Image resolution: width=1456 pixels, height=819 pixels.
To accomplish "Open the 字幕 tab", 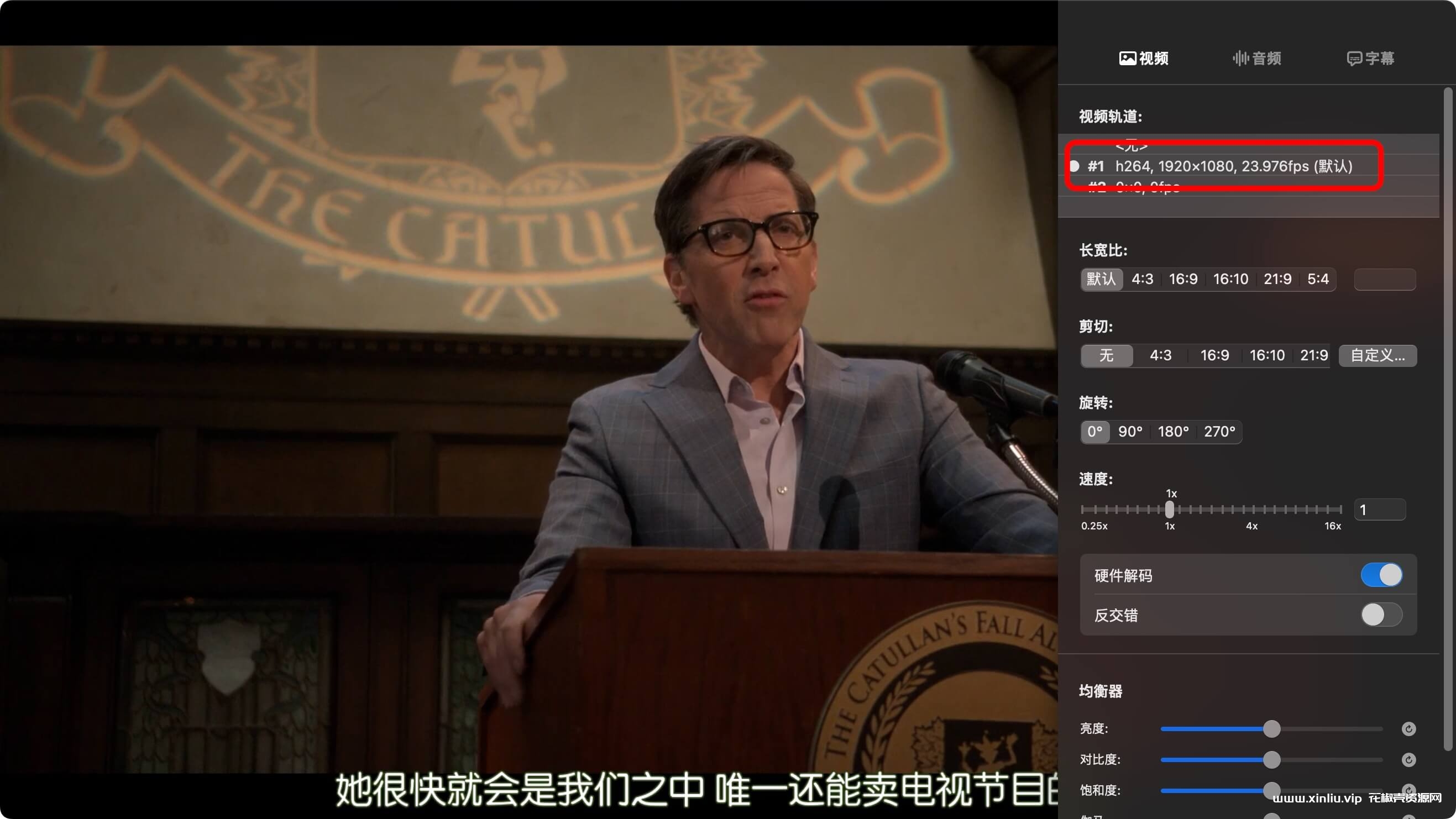I will [1370, 58].
